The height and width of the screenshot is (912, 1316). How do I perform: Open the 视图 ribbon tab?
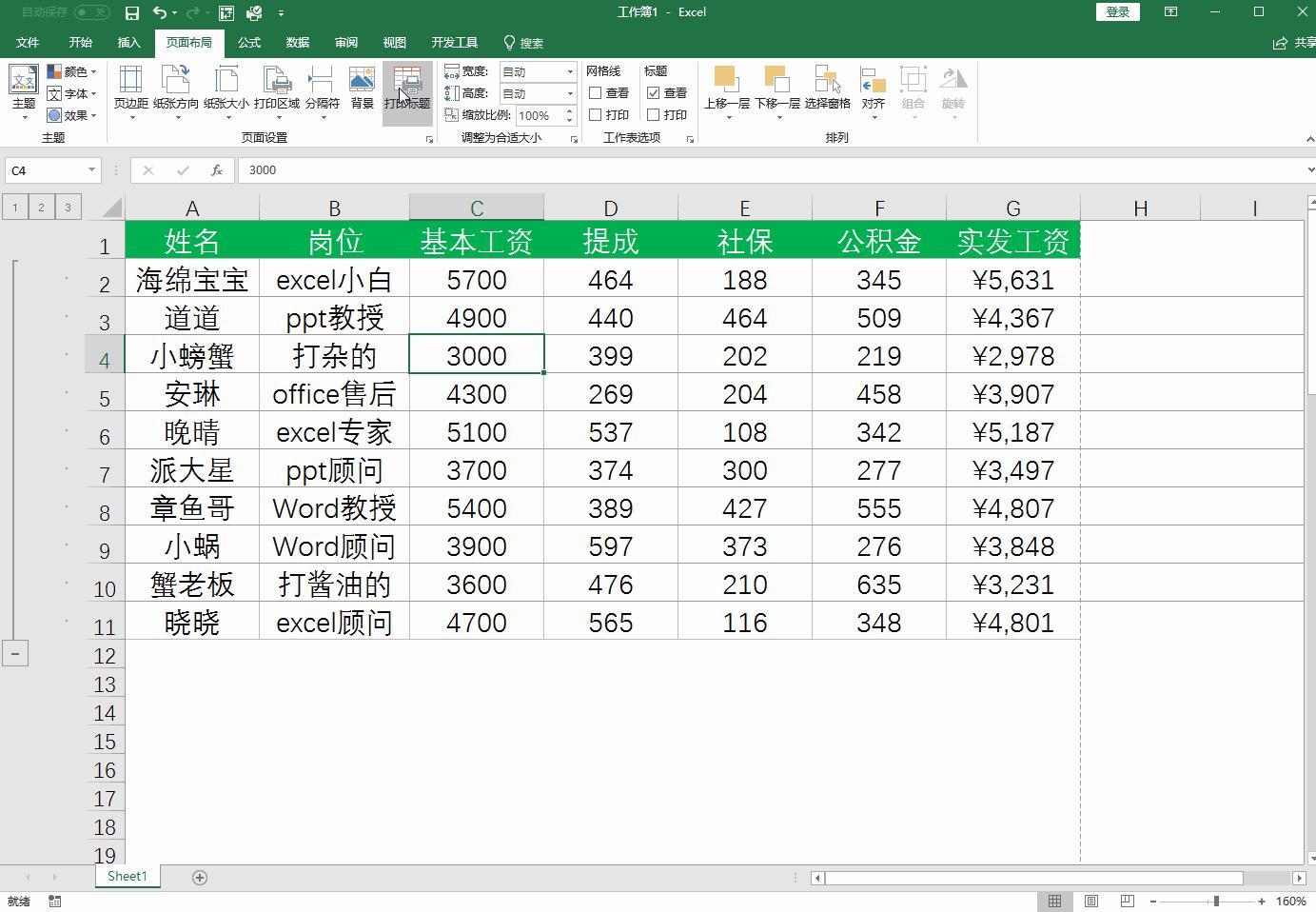point(394,42)
